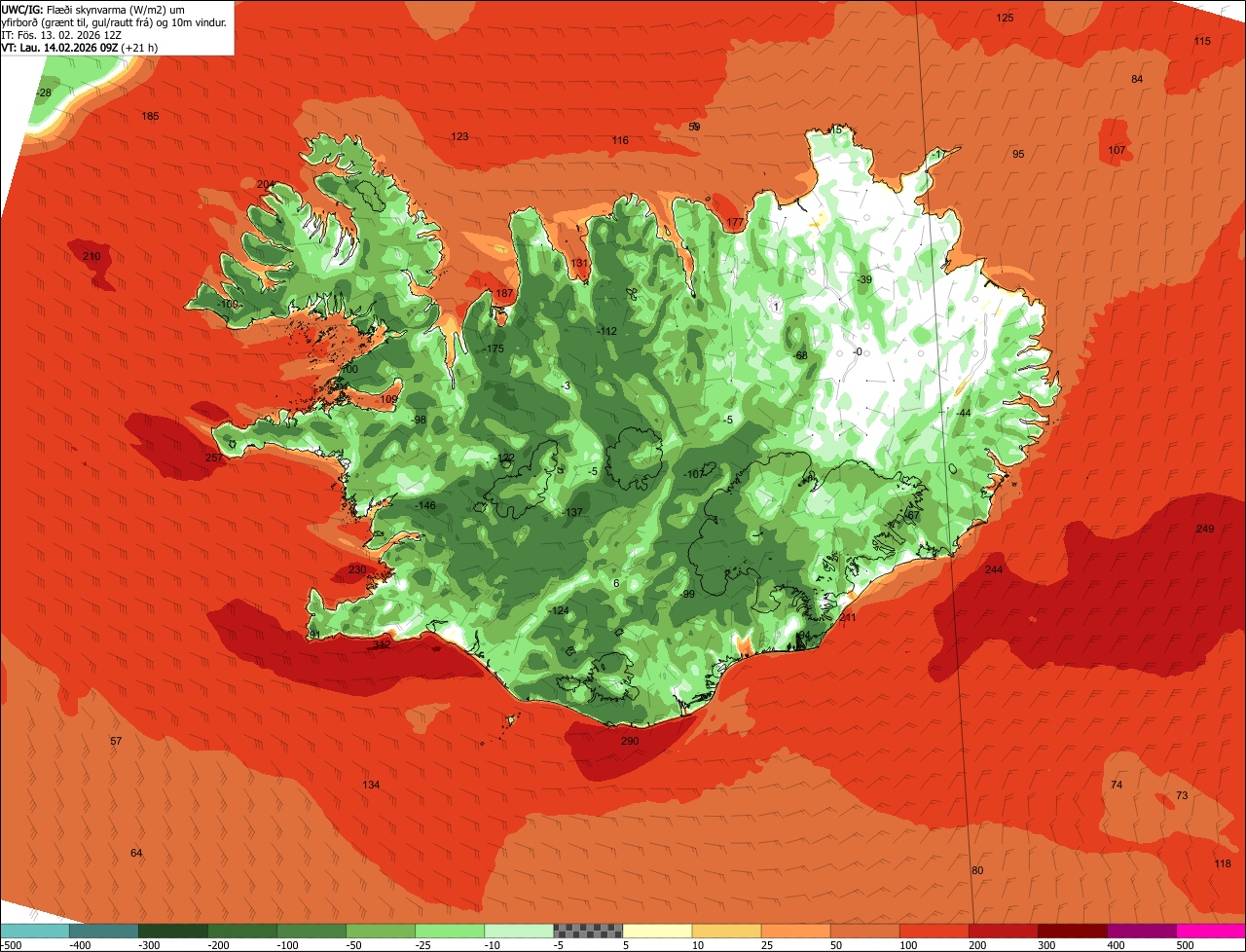This screenshot has width=1246, height=952.
Task: Click the 185 value in the northwest sea
Action: pyautogui.click(x=150, y=116)
